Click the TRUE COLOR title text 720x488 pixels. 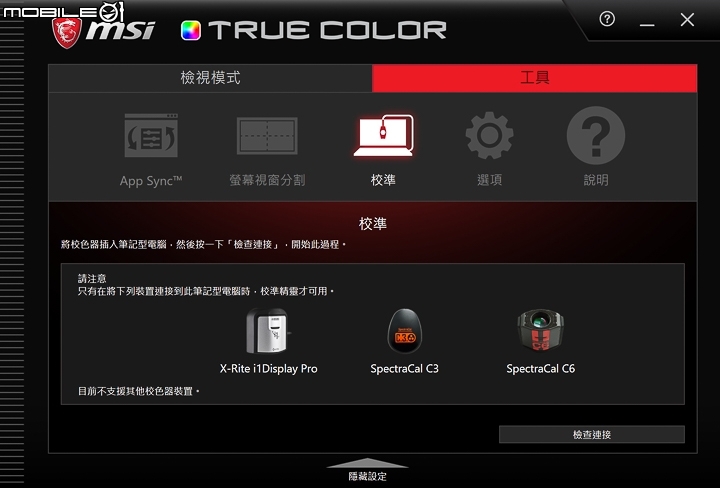[x=327, y=30]
